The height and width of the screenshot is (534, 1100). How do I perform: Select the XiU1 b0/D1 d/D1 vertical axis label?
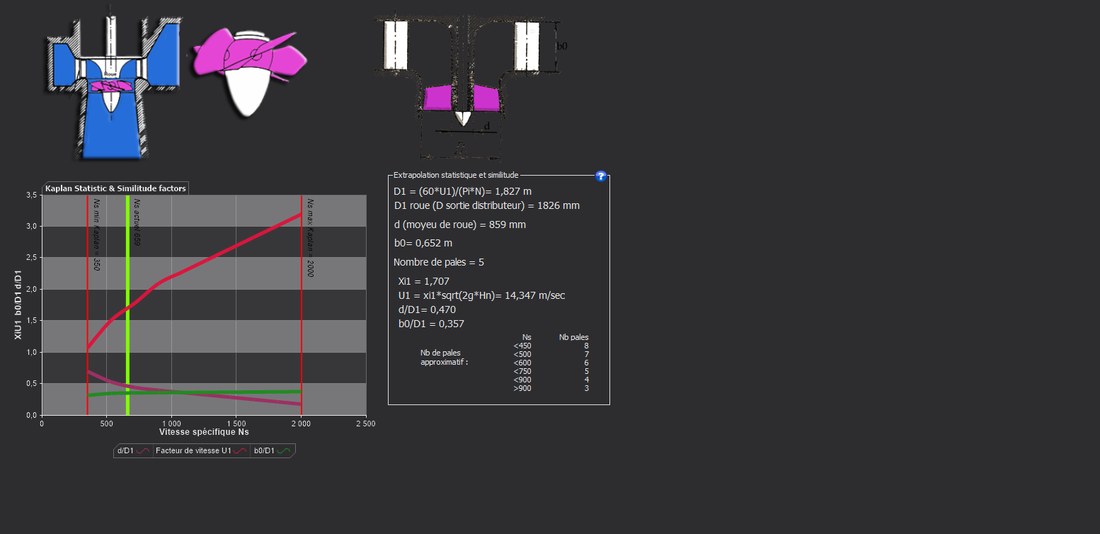(18, 305)
